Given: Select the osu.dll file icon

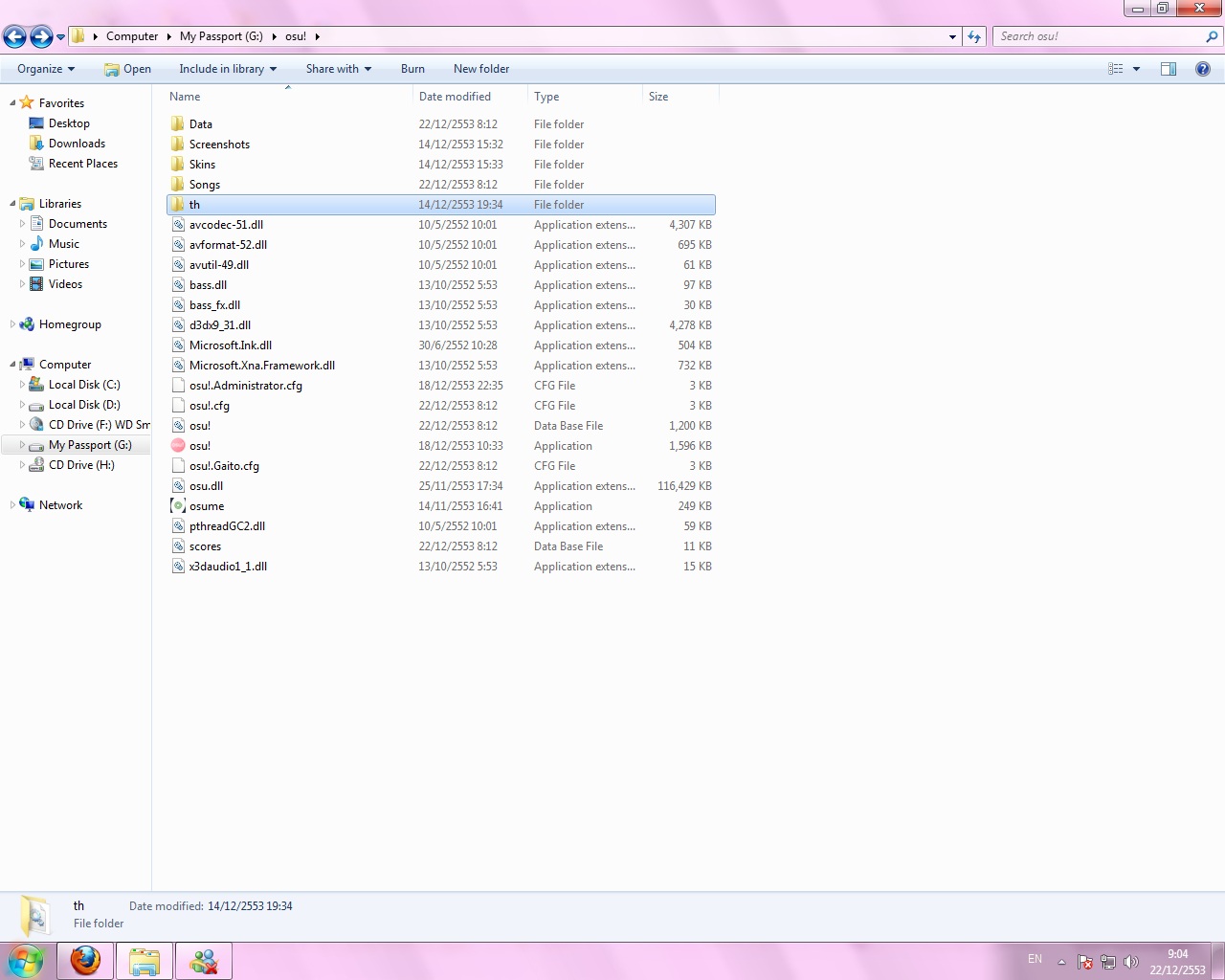Looking at the screenshot, I should [178, 485].
